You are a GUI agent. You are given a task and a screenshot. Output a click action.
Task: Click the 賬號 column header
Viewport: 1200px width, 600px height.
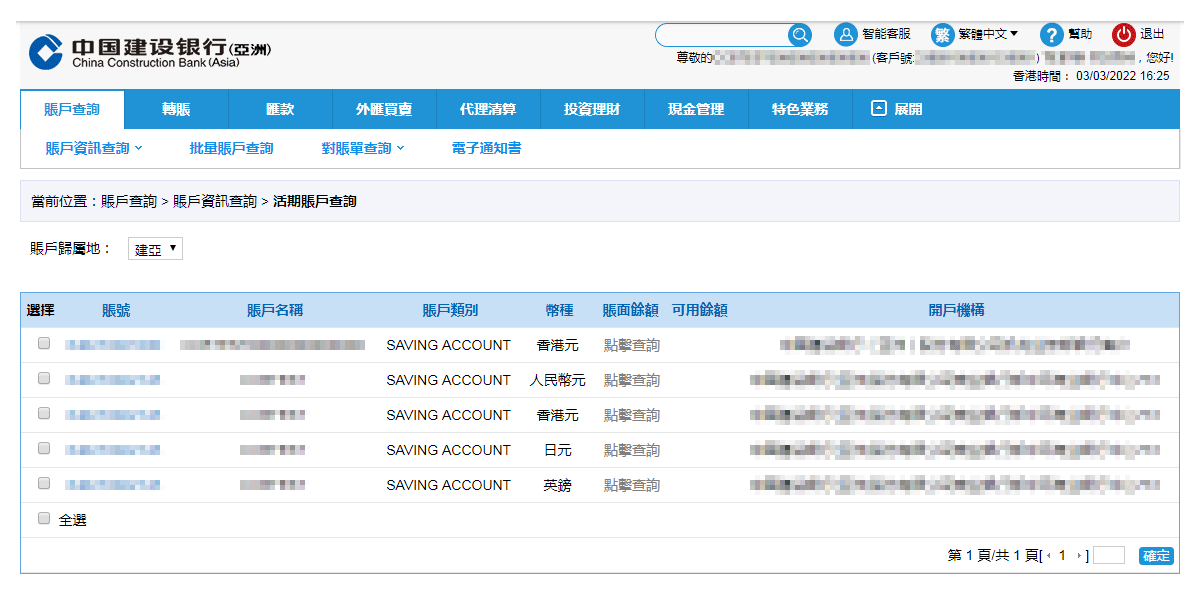tap(116, 310)
